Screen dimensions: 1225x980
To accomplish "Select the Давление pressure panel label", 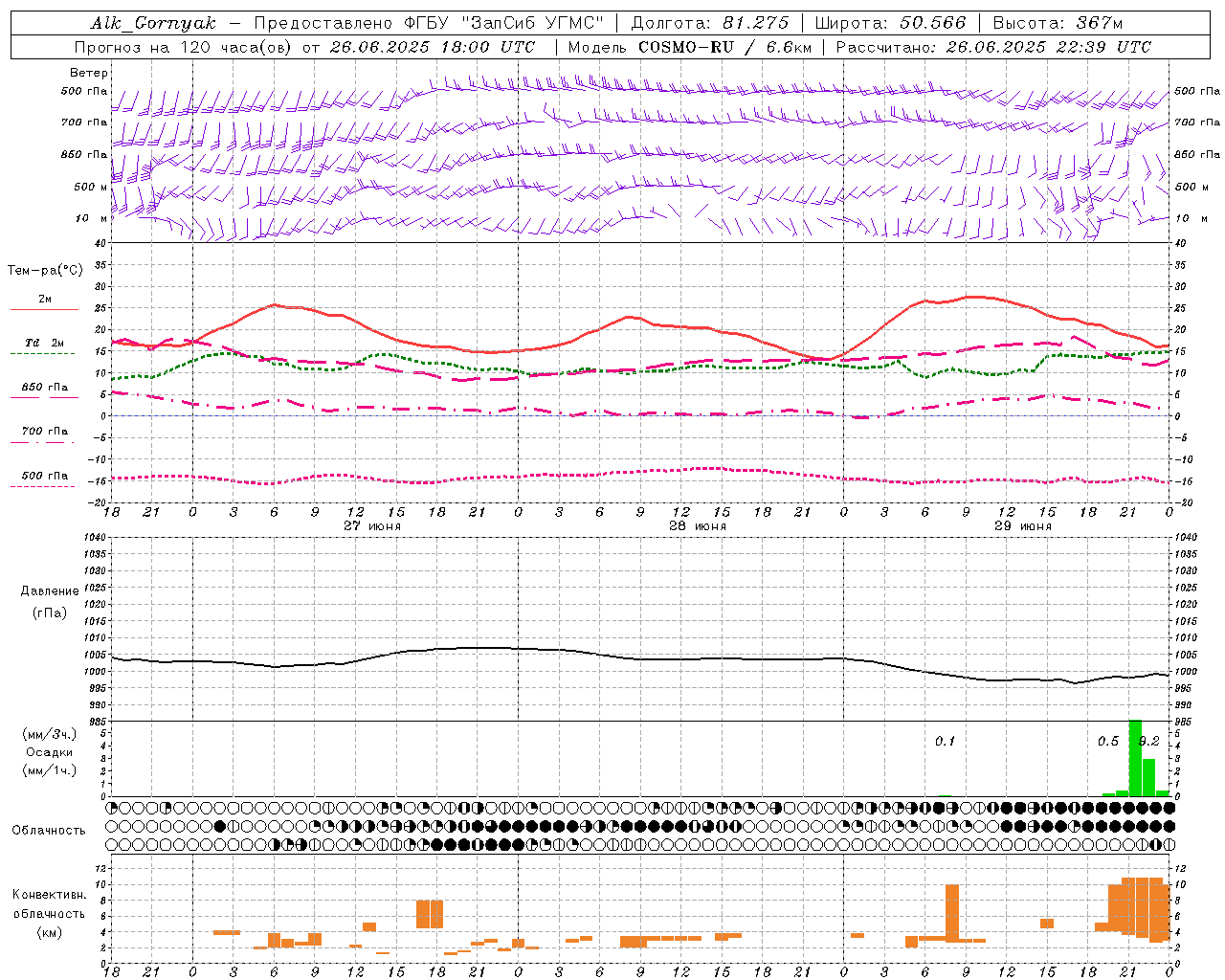I will 50,591.
